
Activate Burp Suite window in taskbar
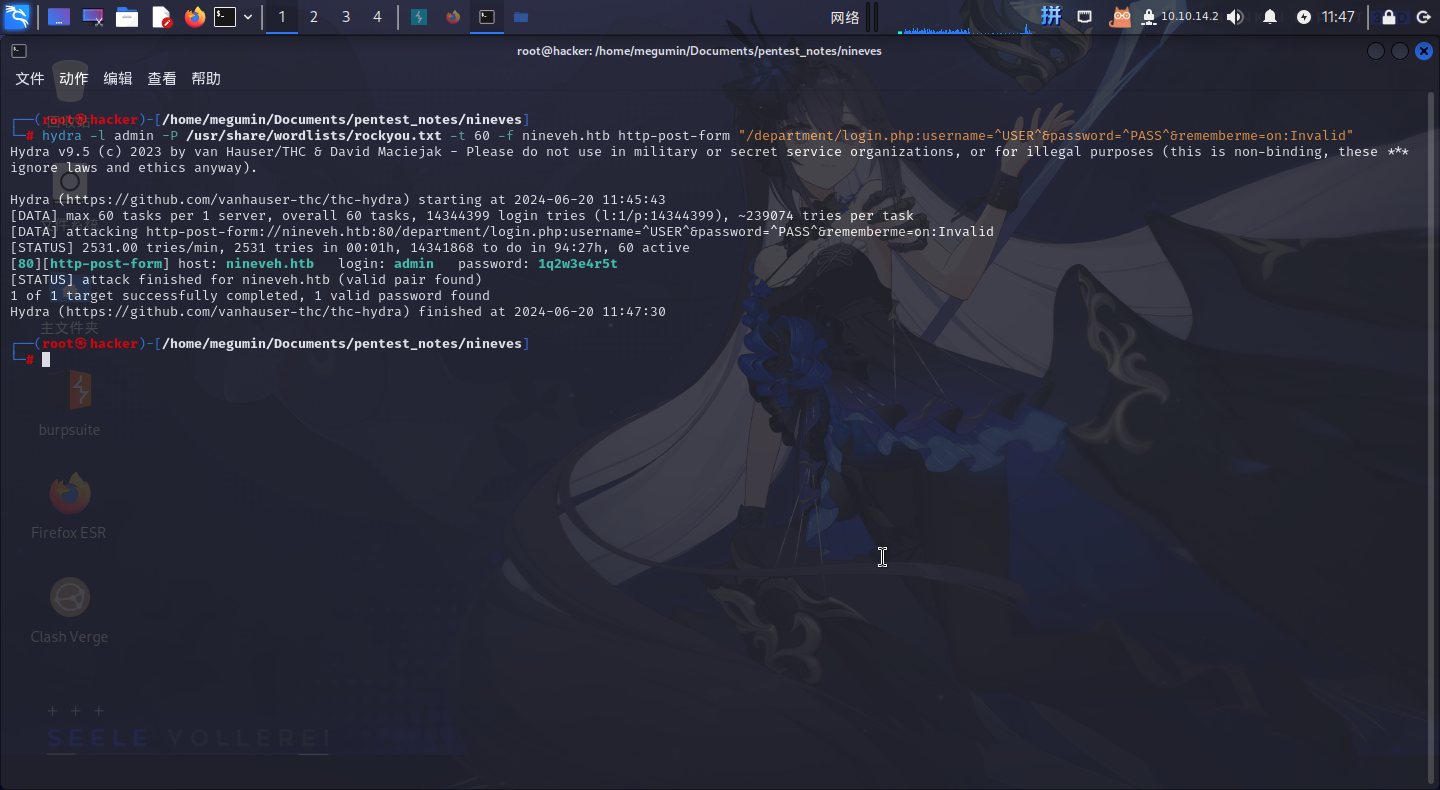pos(421,17)
